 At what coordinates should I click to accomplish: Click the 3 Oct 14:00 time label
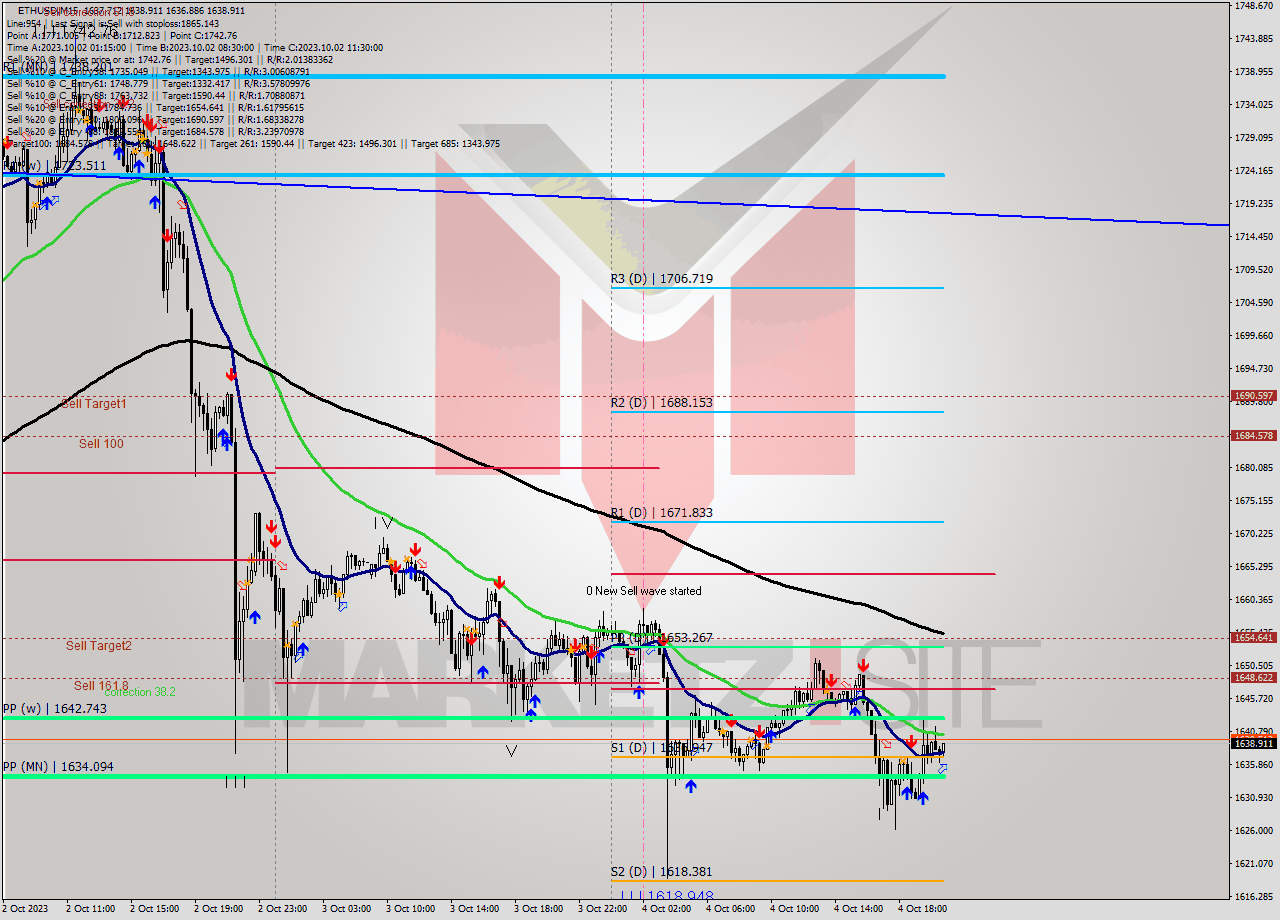tap(475, 909)
